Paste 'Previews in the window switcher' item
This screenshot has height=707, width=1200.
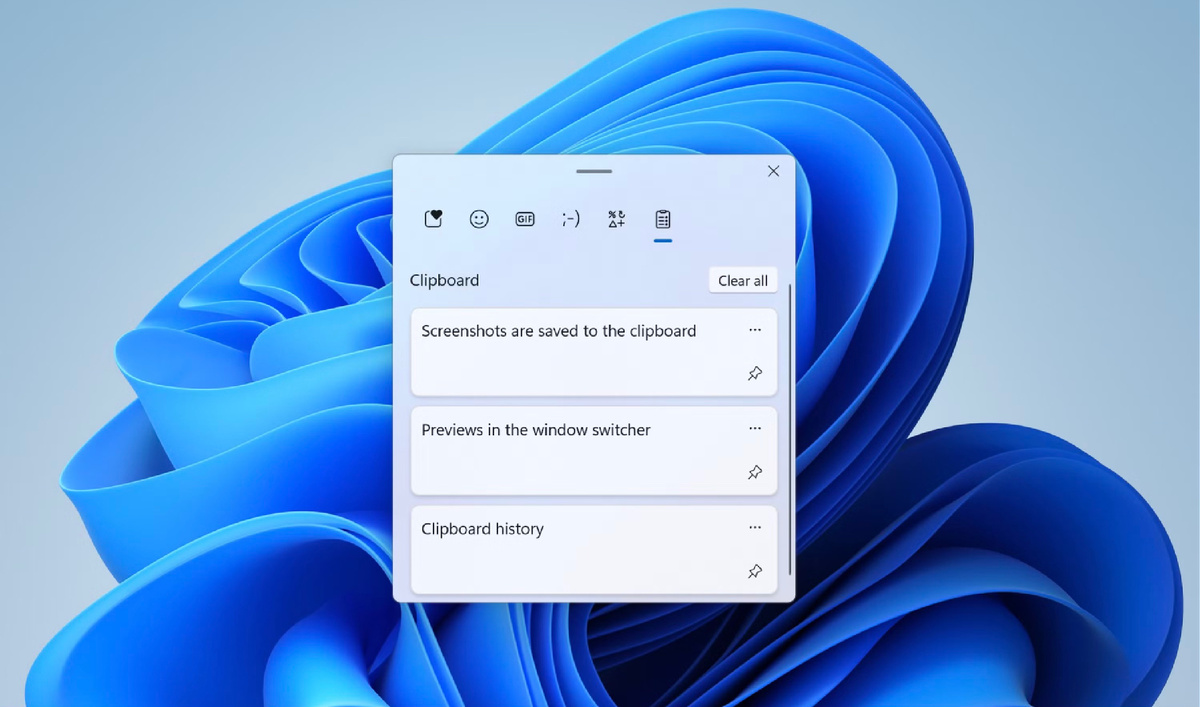pyautogui.click(x=594, y=450)
